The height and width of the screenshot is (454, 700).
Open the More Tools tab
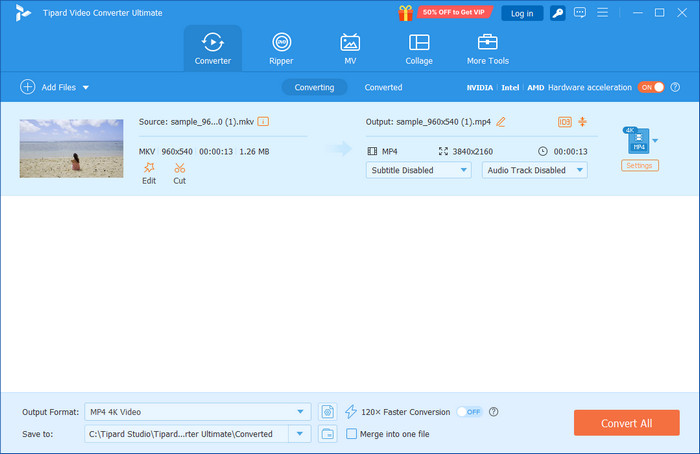point(488,48)
